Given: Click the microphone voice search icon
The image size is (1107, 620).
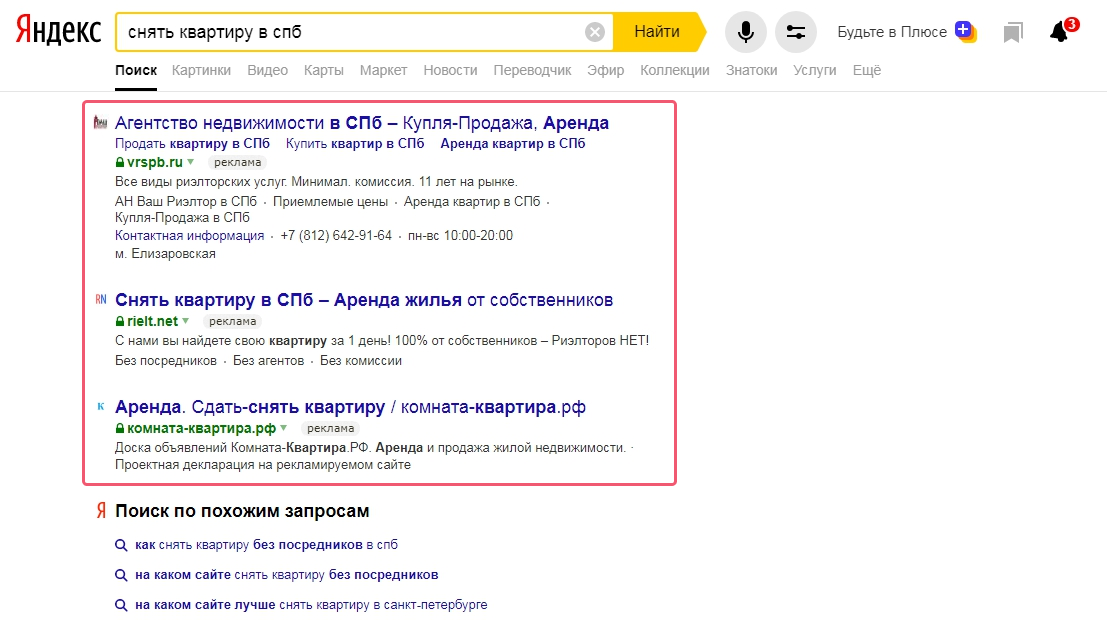Looking at the screenshot, I should pos(745,32).
